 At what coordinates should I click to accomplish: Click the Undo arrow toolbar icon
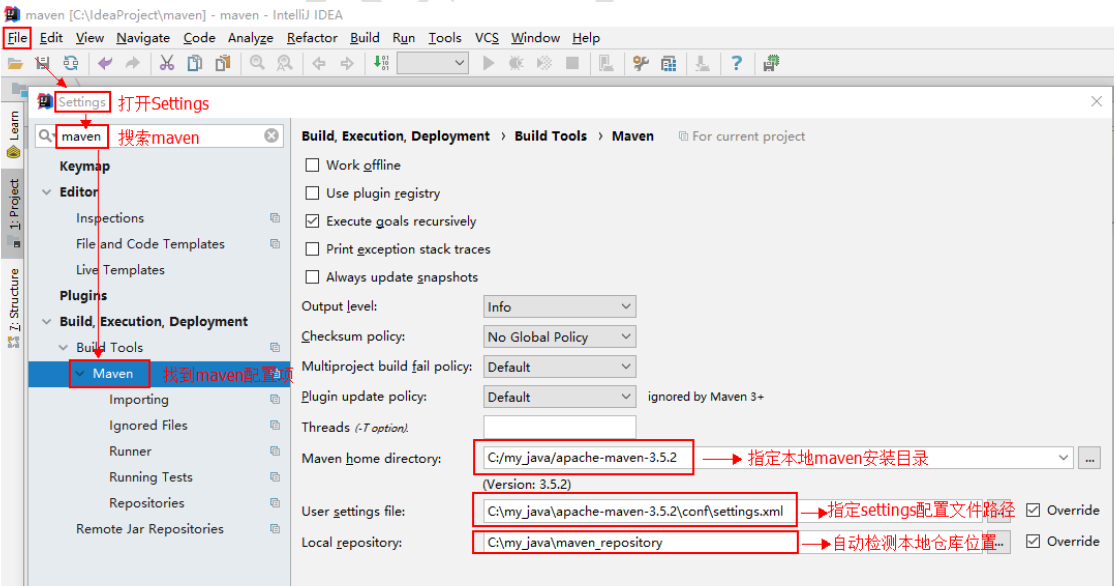click(x=105, y=63)
